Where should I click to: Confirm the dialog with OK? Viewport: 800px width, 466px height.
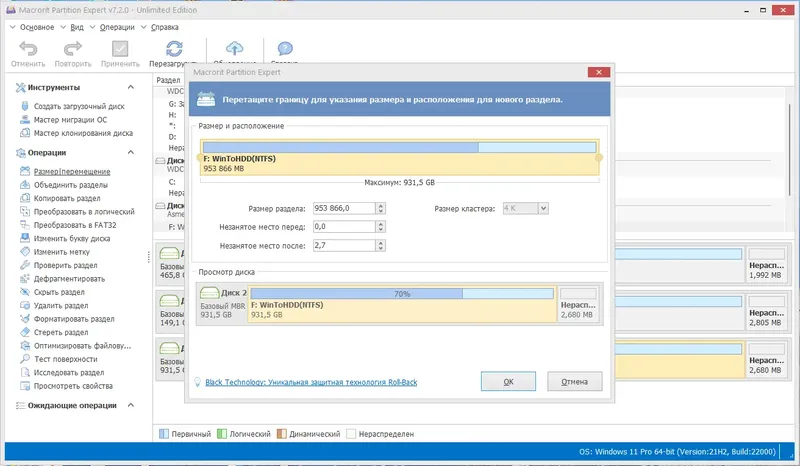click(x=508, y=381)
